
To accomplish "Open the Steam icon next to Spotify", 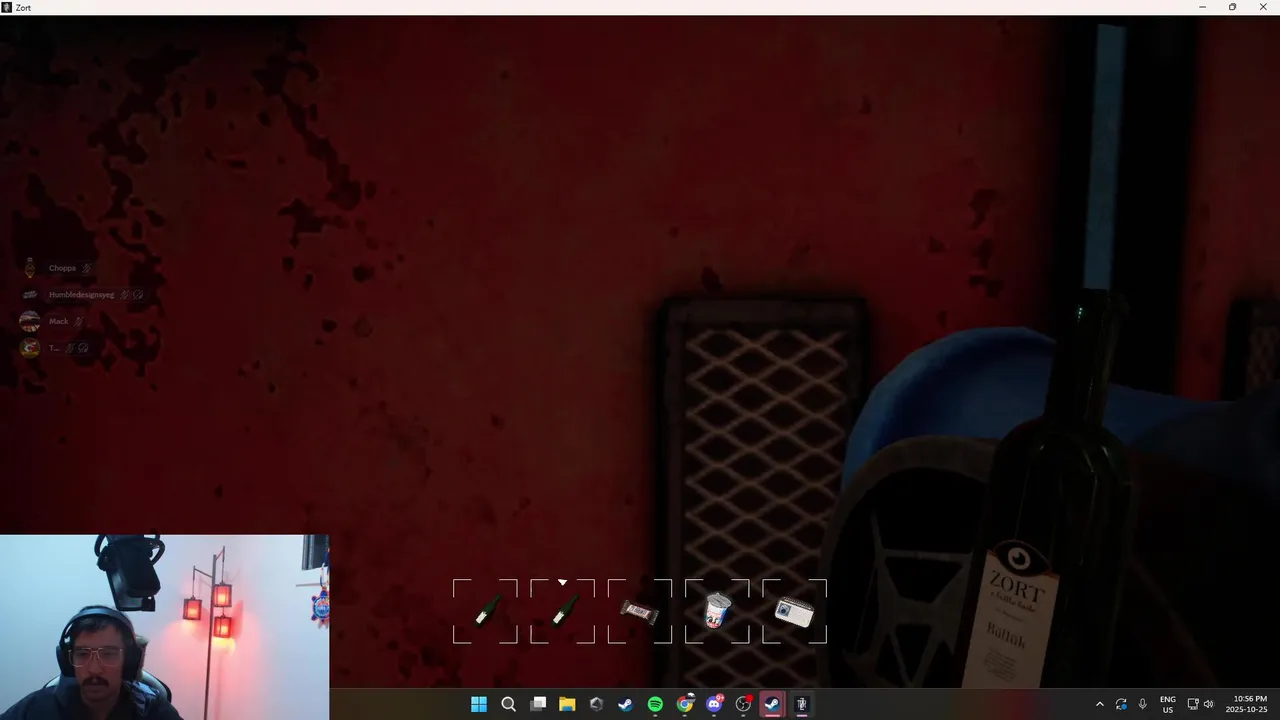I will (x=626, y=704).
